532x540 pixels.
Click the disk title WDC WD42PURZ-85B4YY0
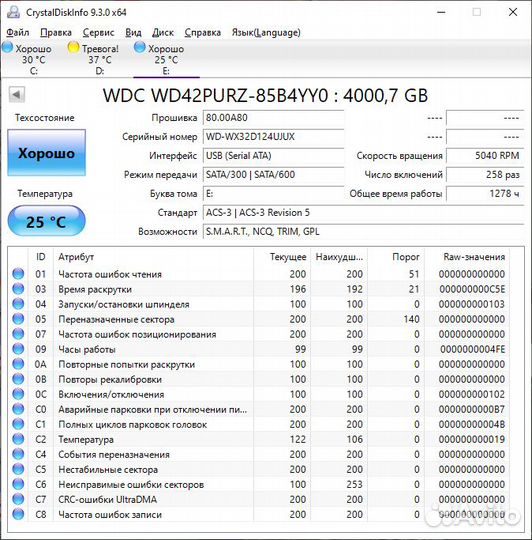point(265,95)
